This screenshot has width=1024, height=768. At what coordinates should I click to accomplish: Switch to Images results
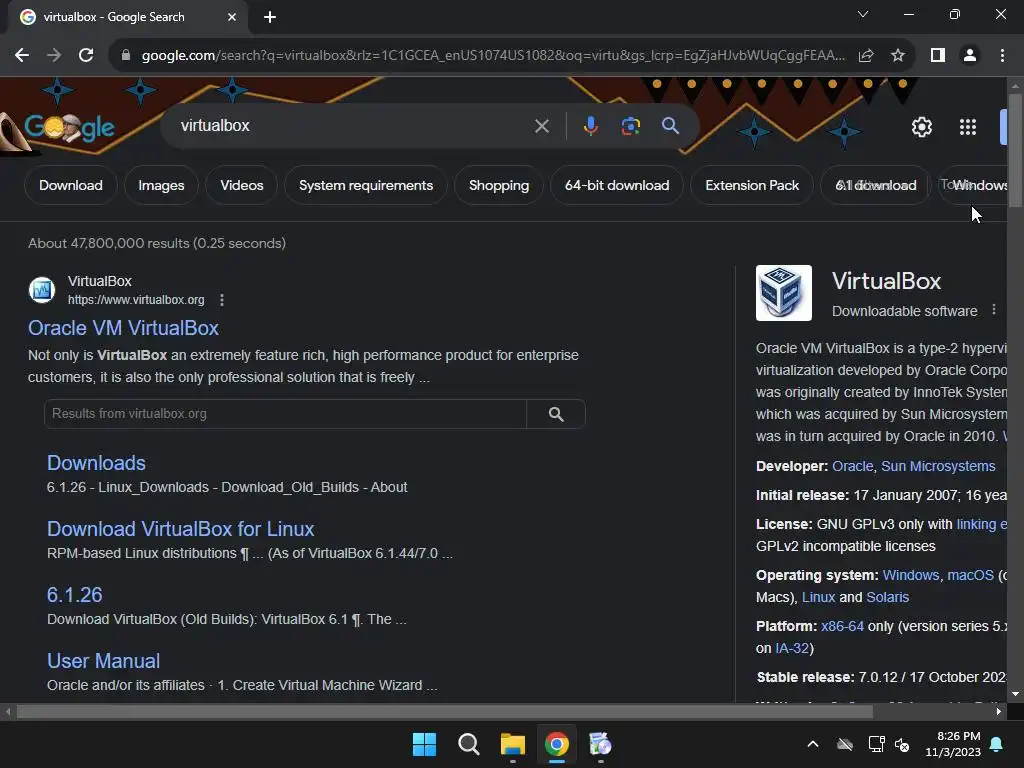click(x=161, y=185)
